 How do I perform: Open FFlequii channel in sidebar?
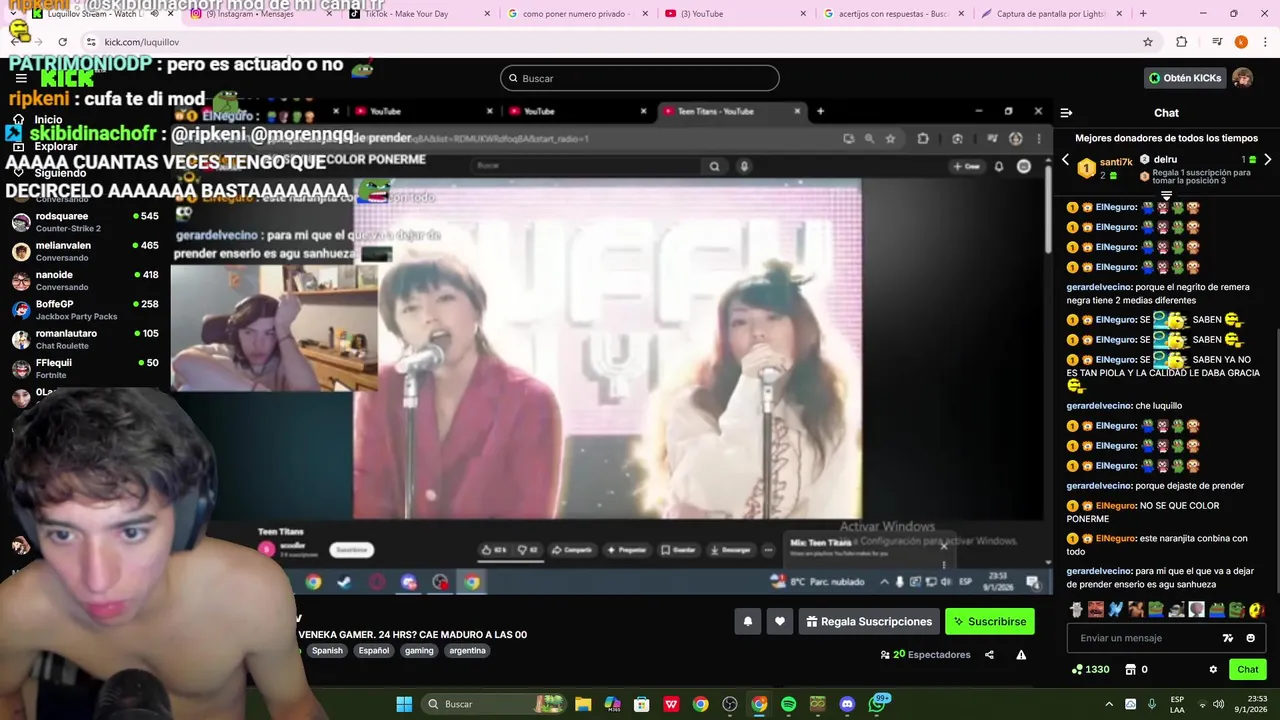(x=85, y=368)
